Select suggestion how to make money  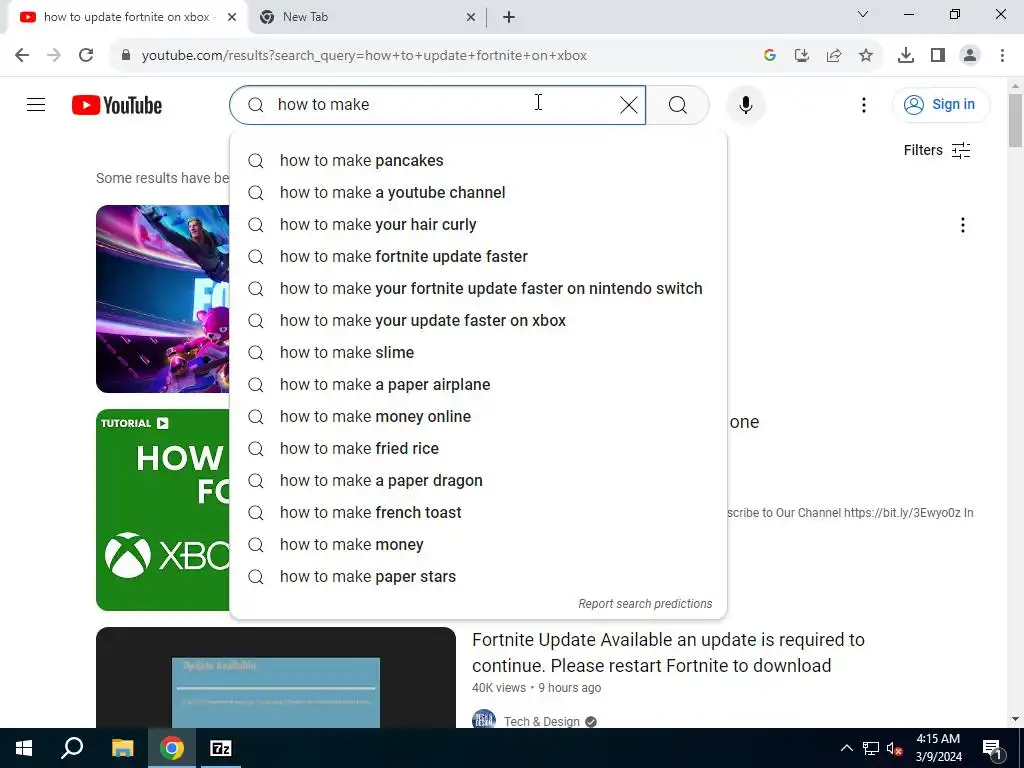[x=478, y=545]
